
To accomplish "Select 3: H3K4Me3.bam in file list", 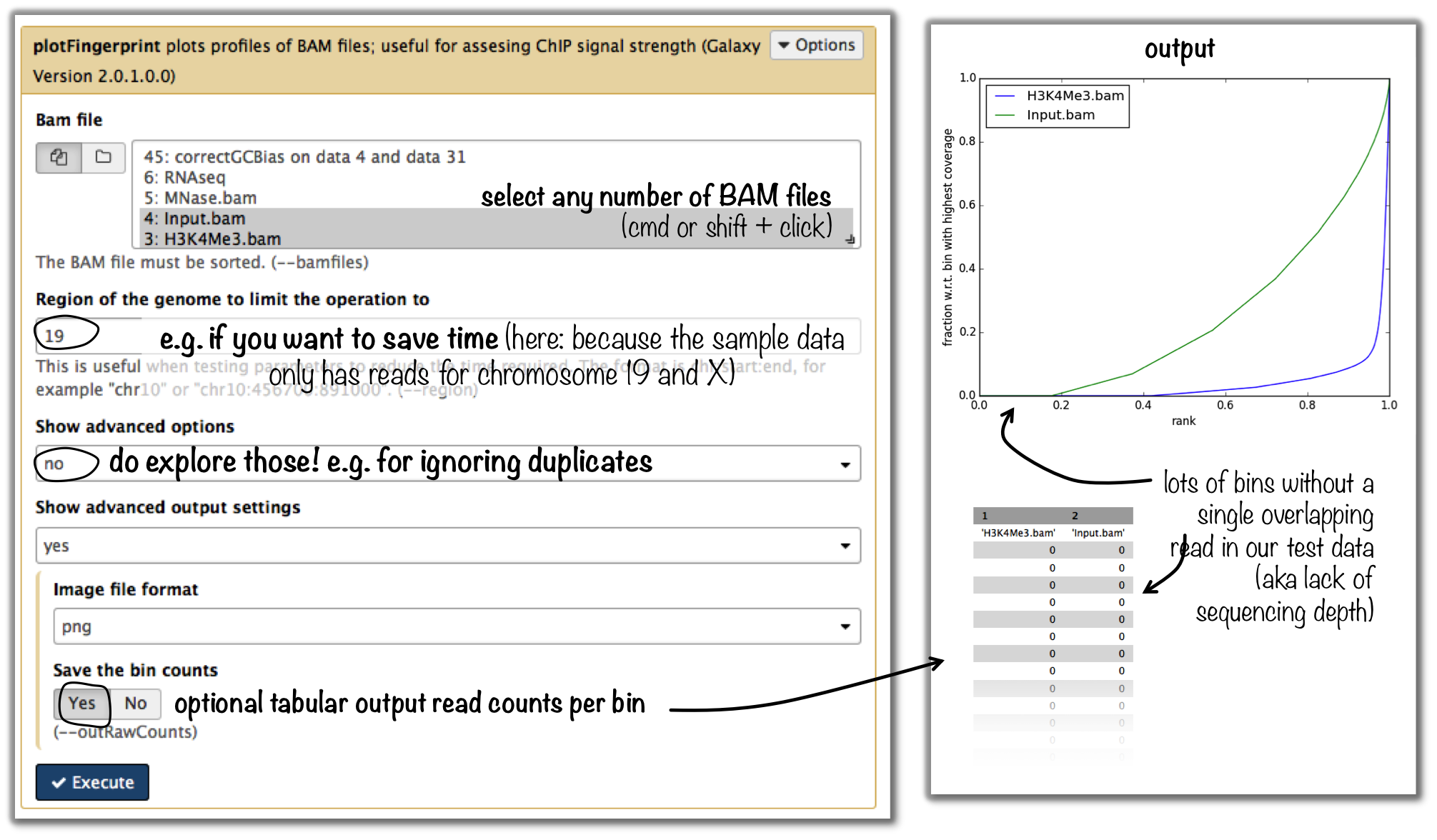I will (x=212, y=239).
